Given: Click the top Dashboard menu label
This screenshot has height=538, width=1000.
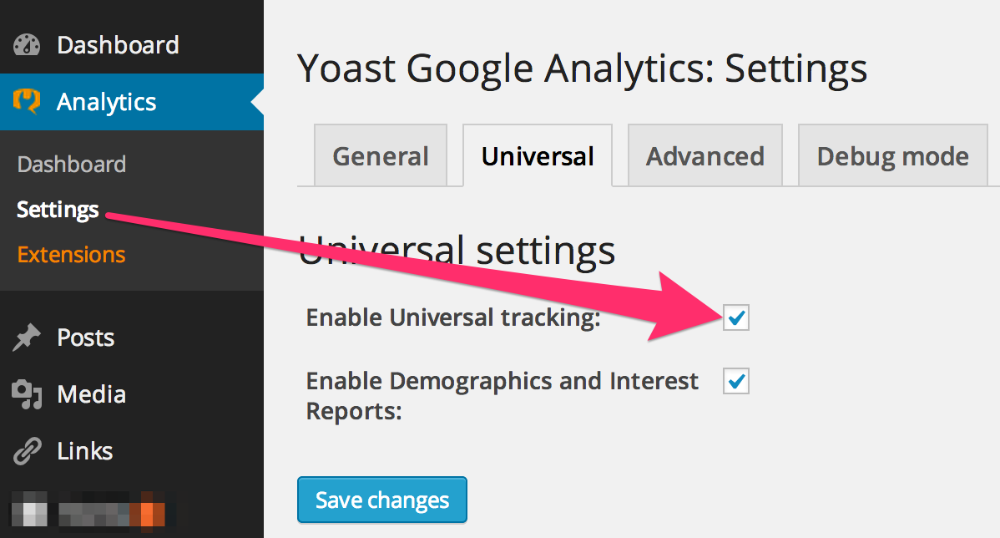Looking at the screenshot, I should click(x=118, y=45).
